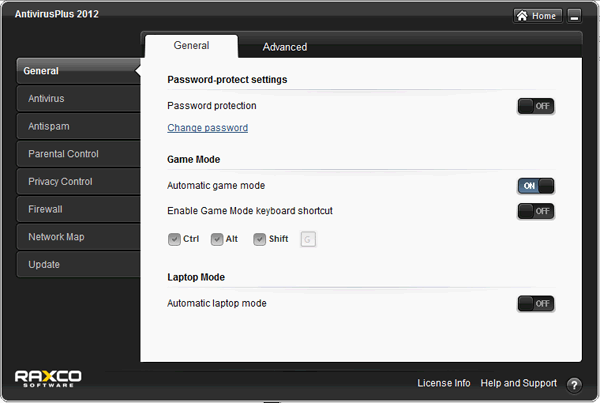This screenshot has width=600, height=403.
Task: Check the Ctrl modifier checkbox
Action: (174, 239)
